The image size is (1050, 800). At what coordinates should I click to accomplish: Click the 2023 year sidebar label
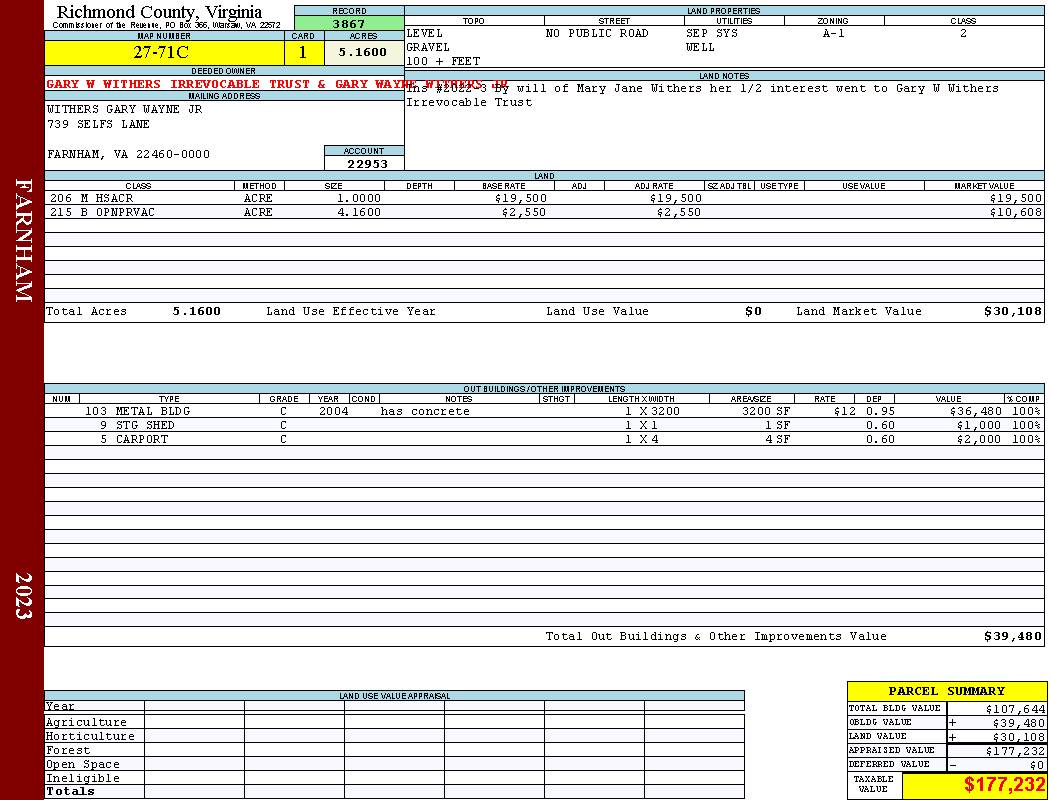[x=23, y=596]
